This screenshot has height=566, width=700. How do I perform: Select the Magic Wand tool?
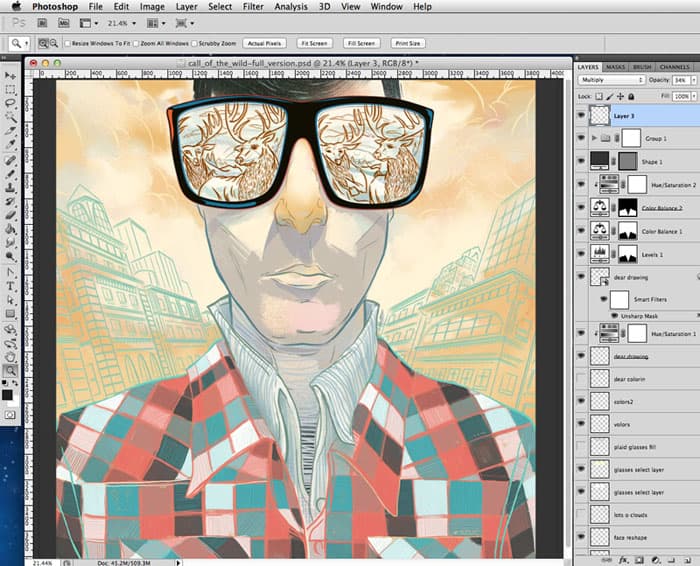[x=10, y=117]
